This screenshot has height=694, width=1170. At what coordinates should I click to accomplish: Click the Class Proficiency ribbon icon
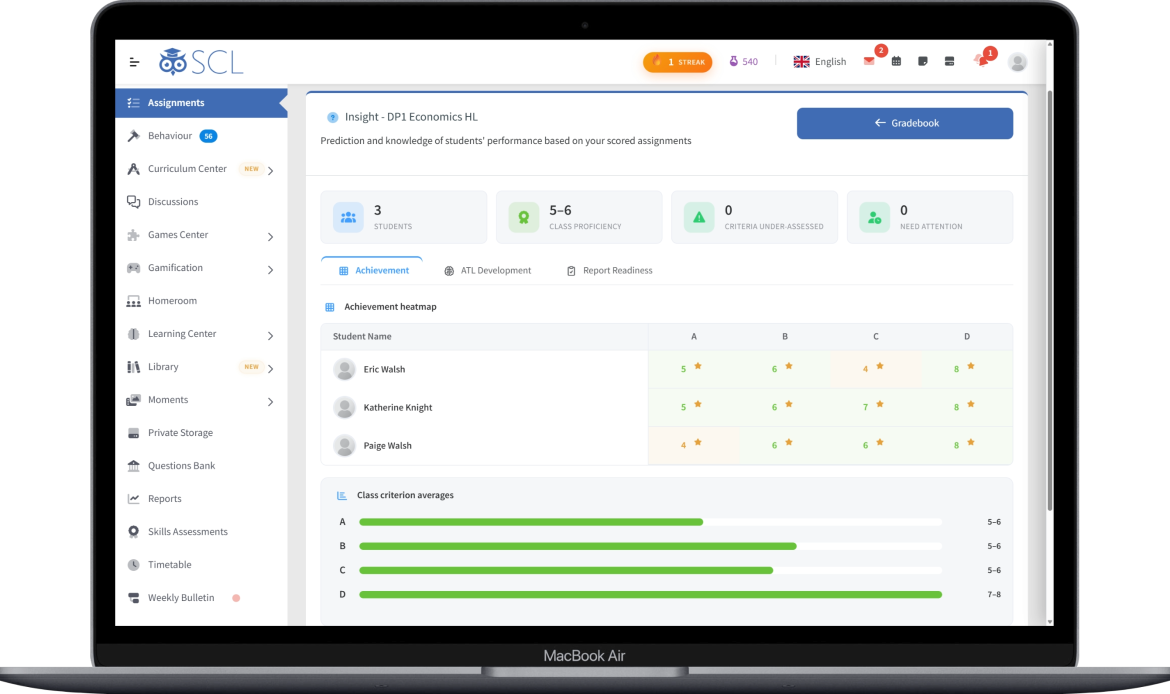point(524,217)
